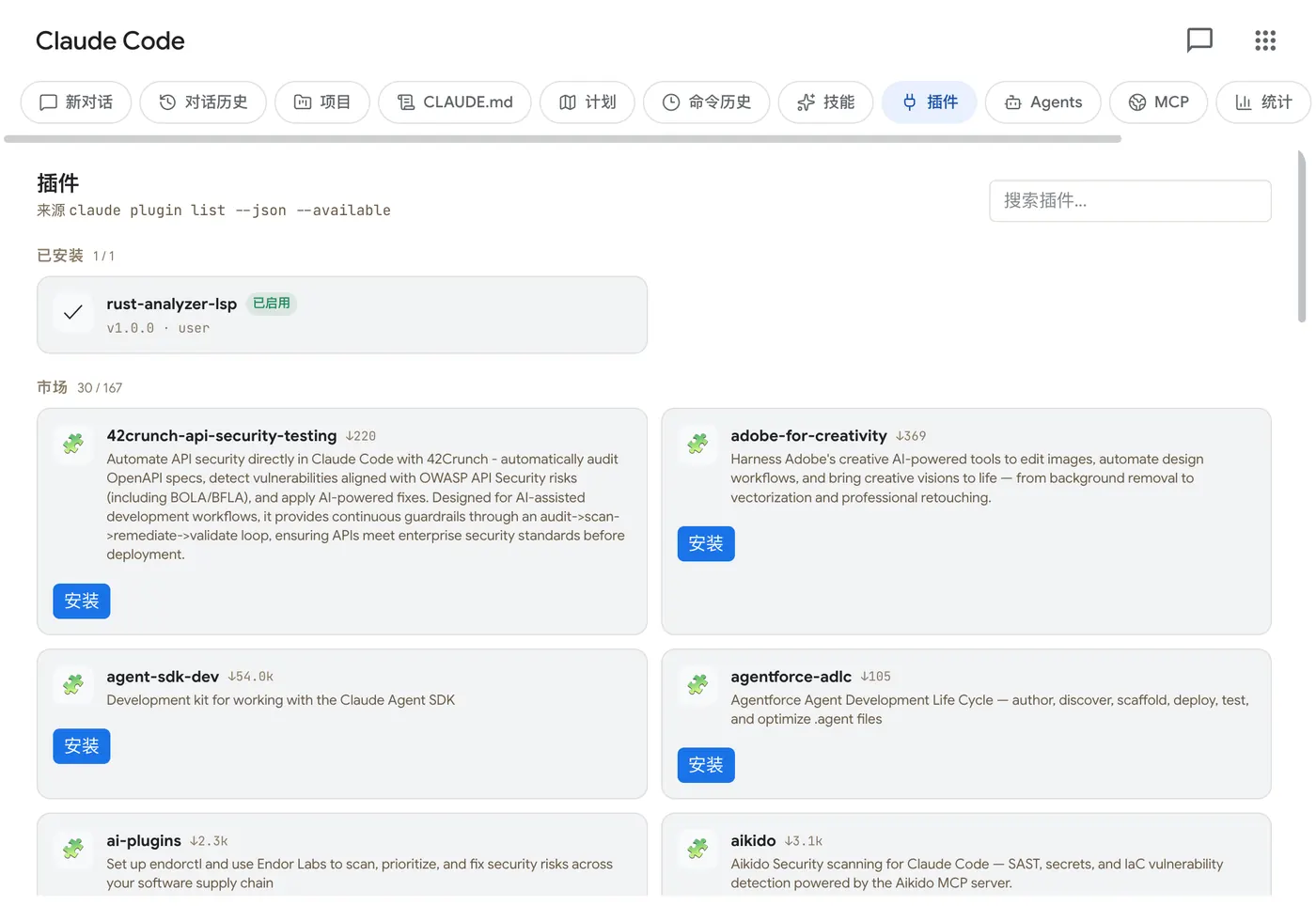Click the puzzle icon for aikido
This screenshot has height=906, width=1316.
pyautogui.click(x=697, y=849)
